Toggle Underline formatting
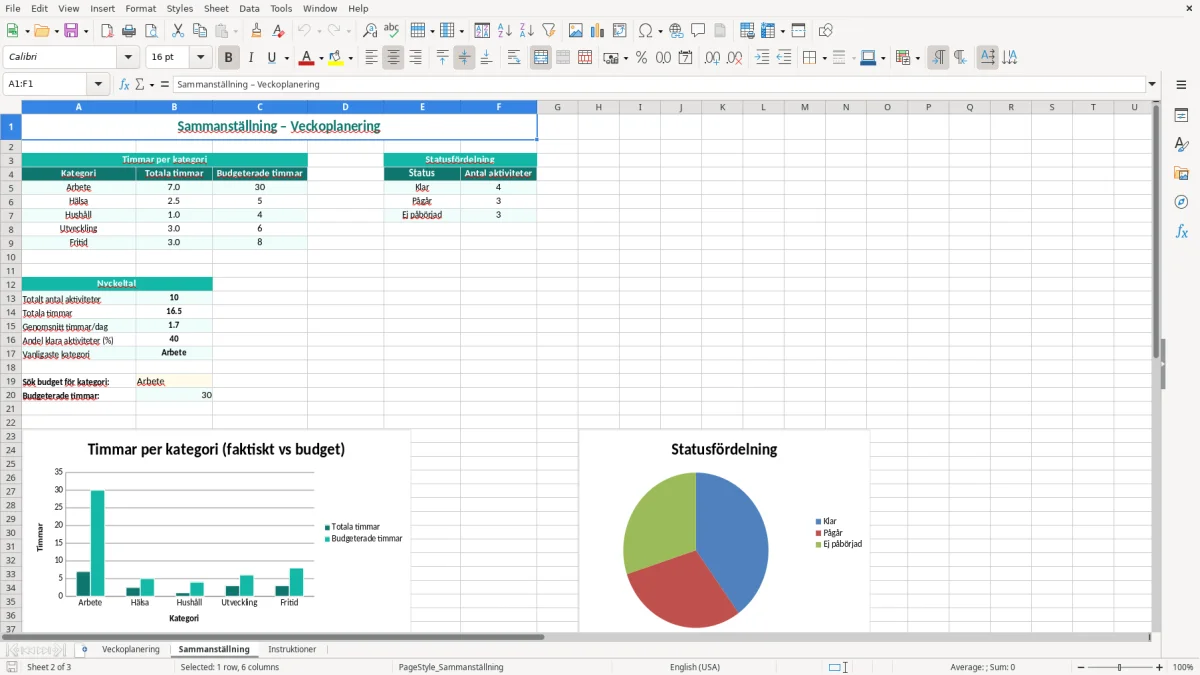This screenshot has height=675, width=1200. (272, 58)
